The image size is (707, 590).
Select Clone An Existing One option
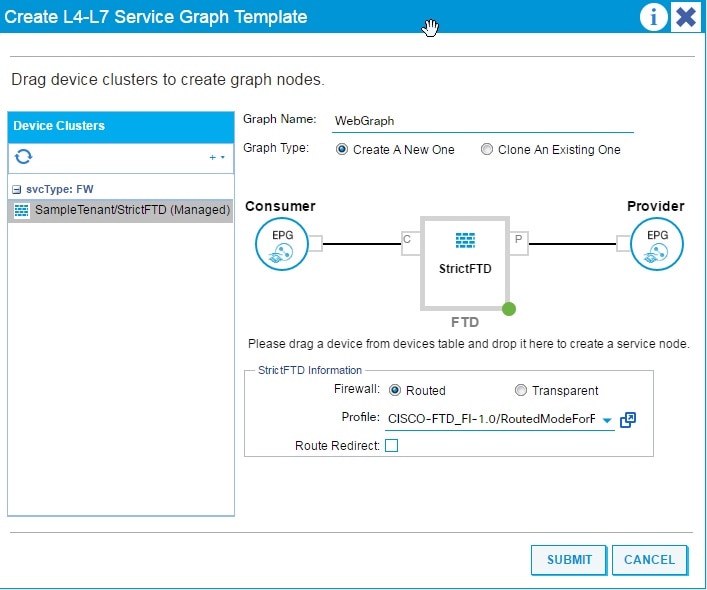coord(487,149)
